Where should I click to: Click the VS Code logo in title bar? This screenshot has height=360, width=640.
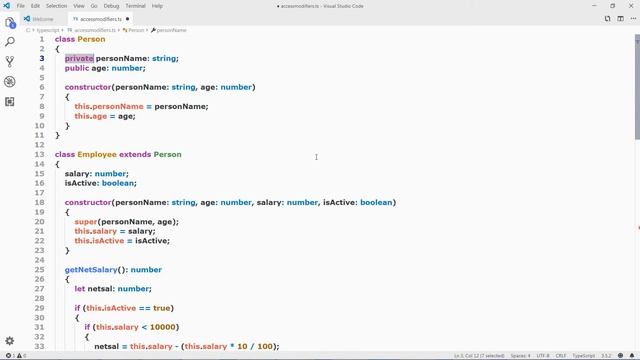[7, 6]
